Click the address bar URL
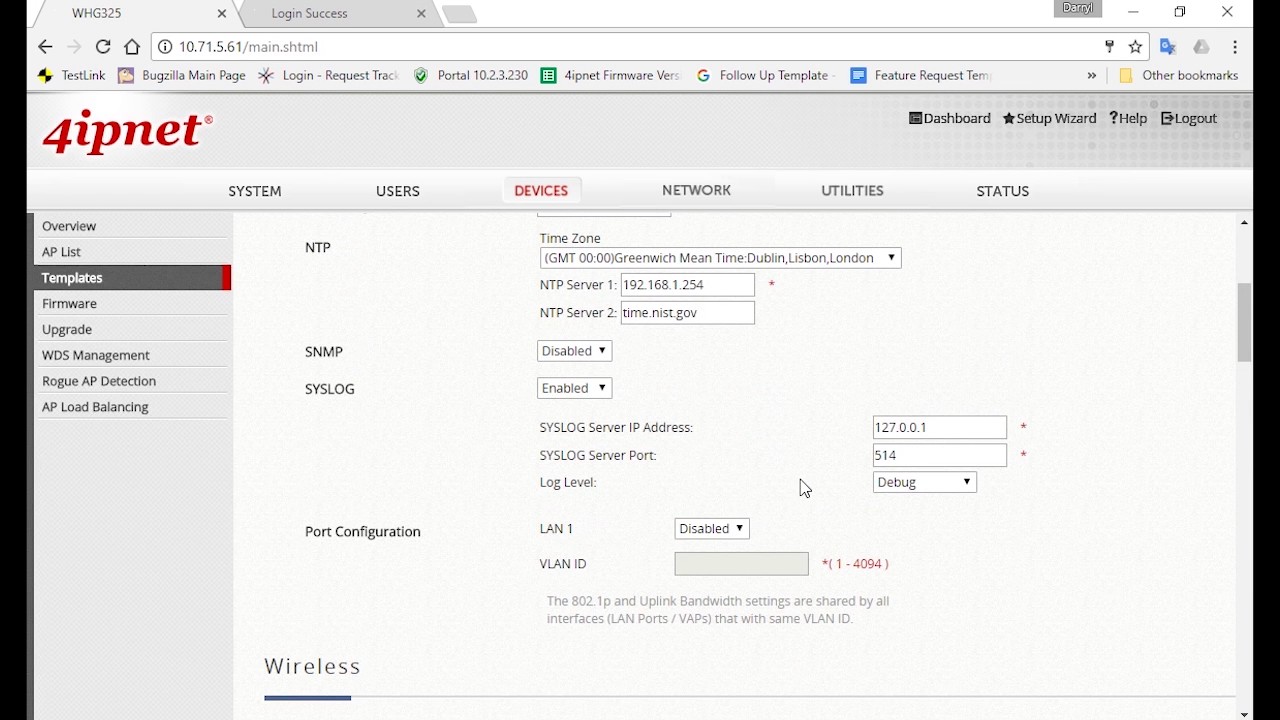The width and height of the screenshot is (1280, 720). [x=248, y=47]
